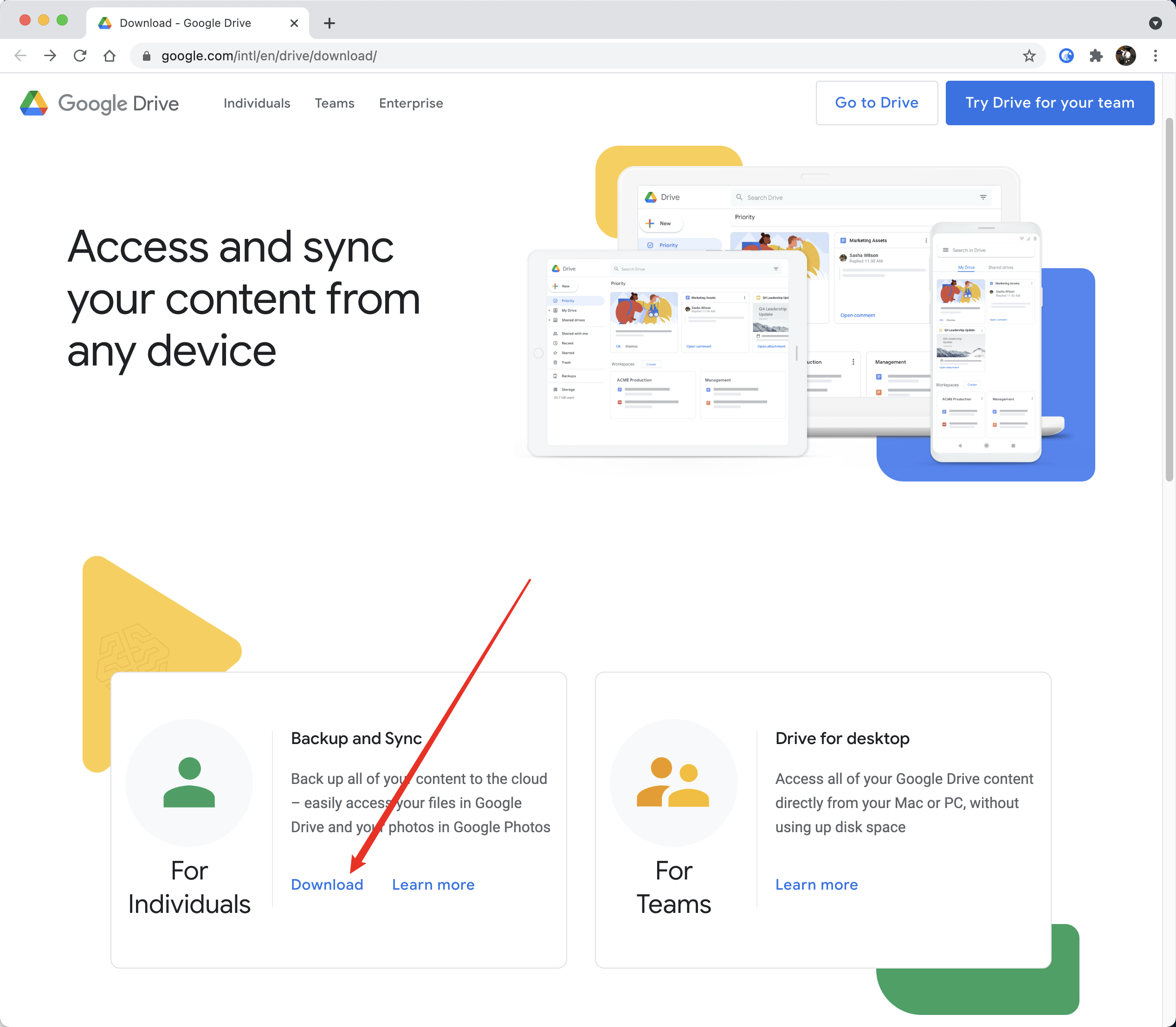This screenshot has width=1176, height=1027.
Task: Close the Download - Google Drive tab
Action: point(294,23)
